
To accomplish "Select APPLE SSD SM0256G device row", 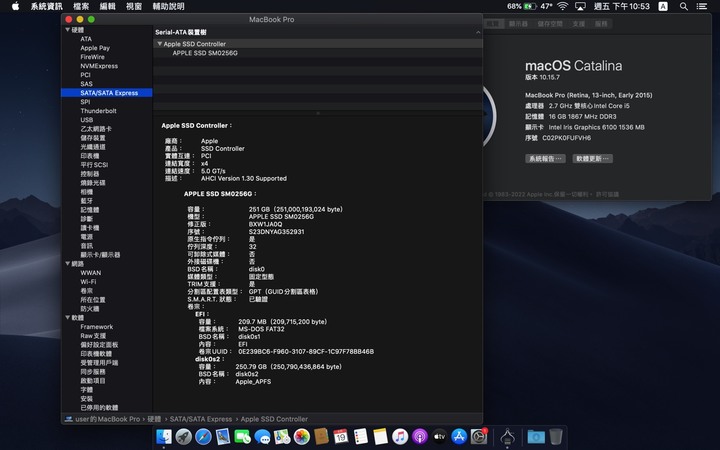I will (318, 53).
